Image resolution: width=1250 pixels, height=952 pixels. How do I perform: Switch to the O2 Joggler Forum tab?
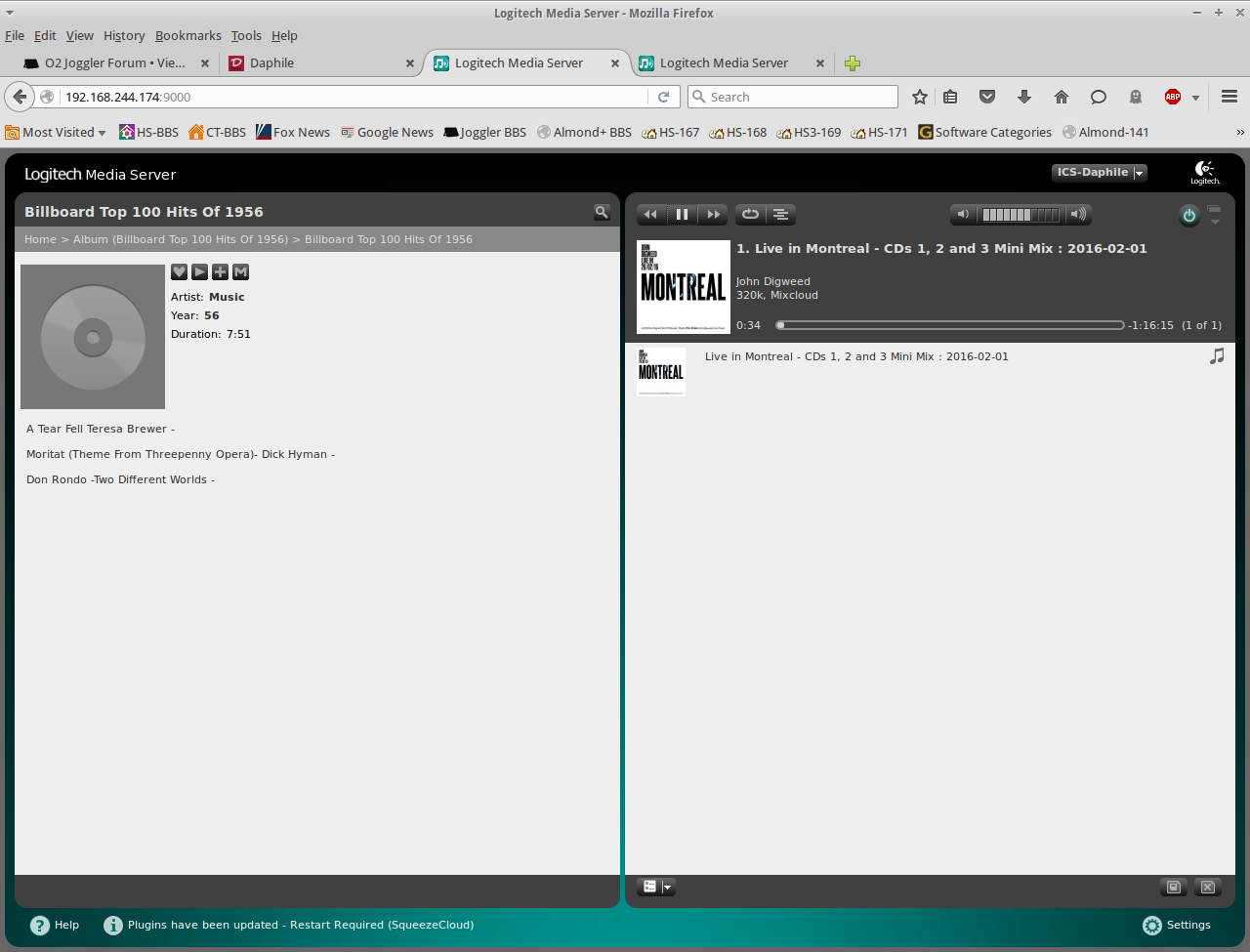click(115, 63)
